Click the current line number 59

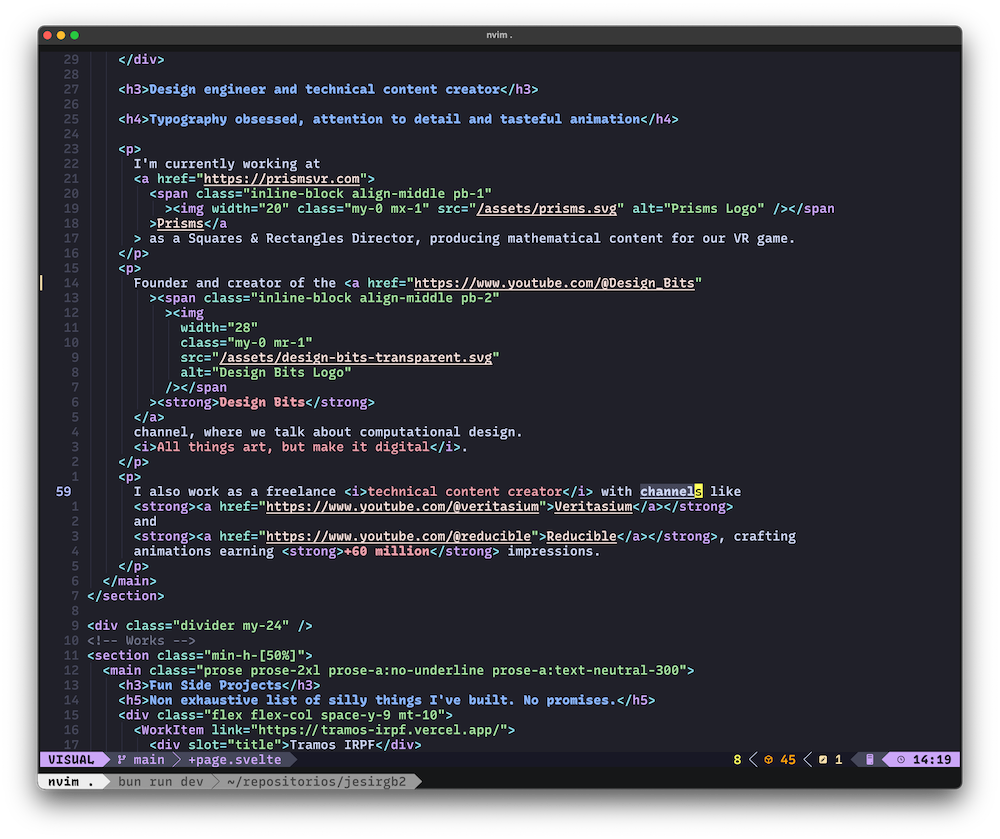point(64,492)
